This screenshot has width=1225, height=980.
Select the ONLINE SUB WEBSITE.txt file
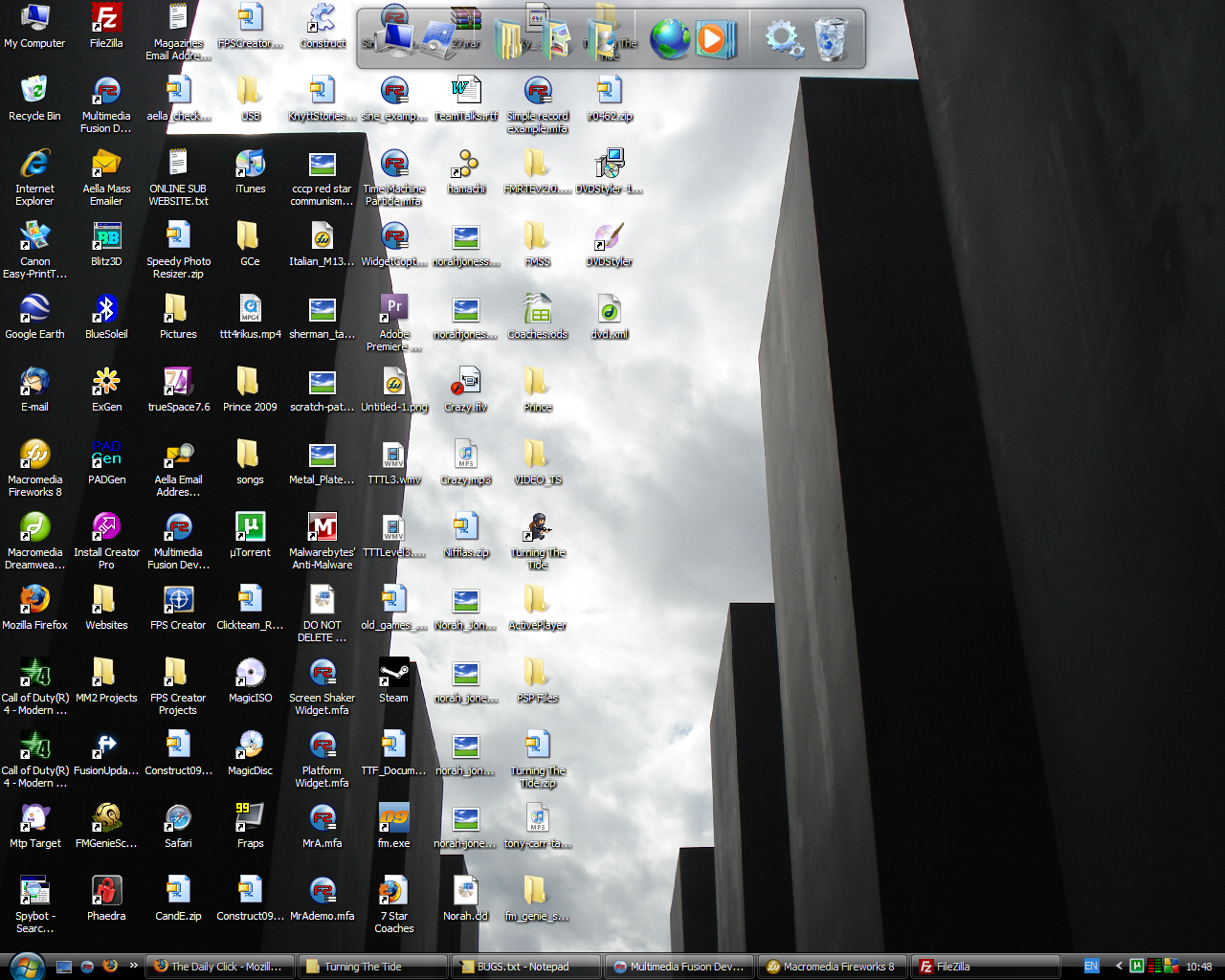click(x=178, y=177)
